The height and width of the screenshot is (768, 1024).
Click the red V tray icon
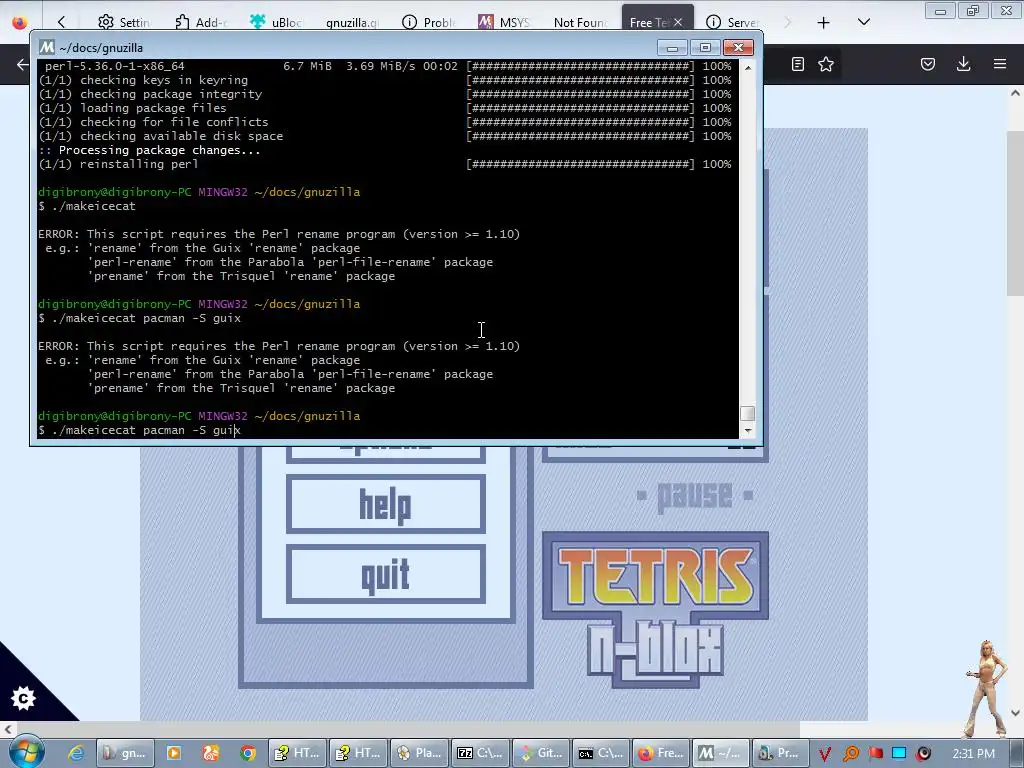click(x=825, y=754)
